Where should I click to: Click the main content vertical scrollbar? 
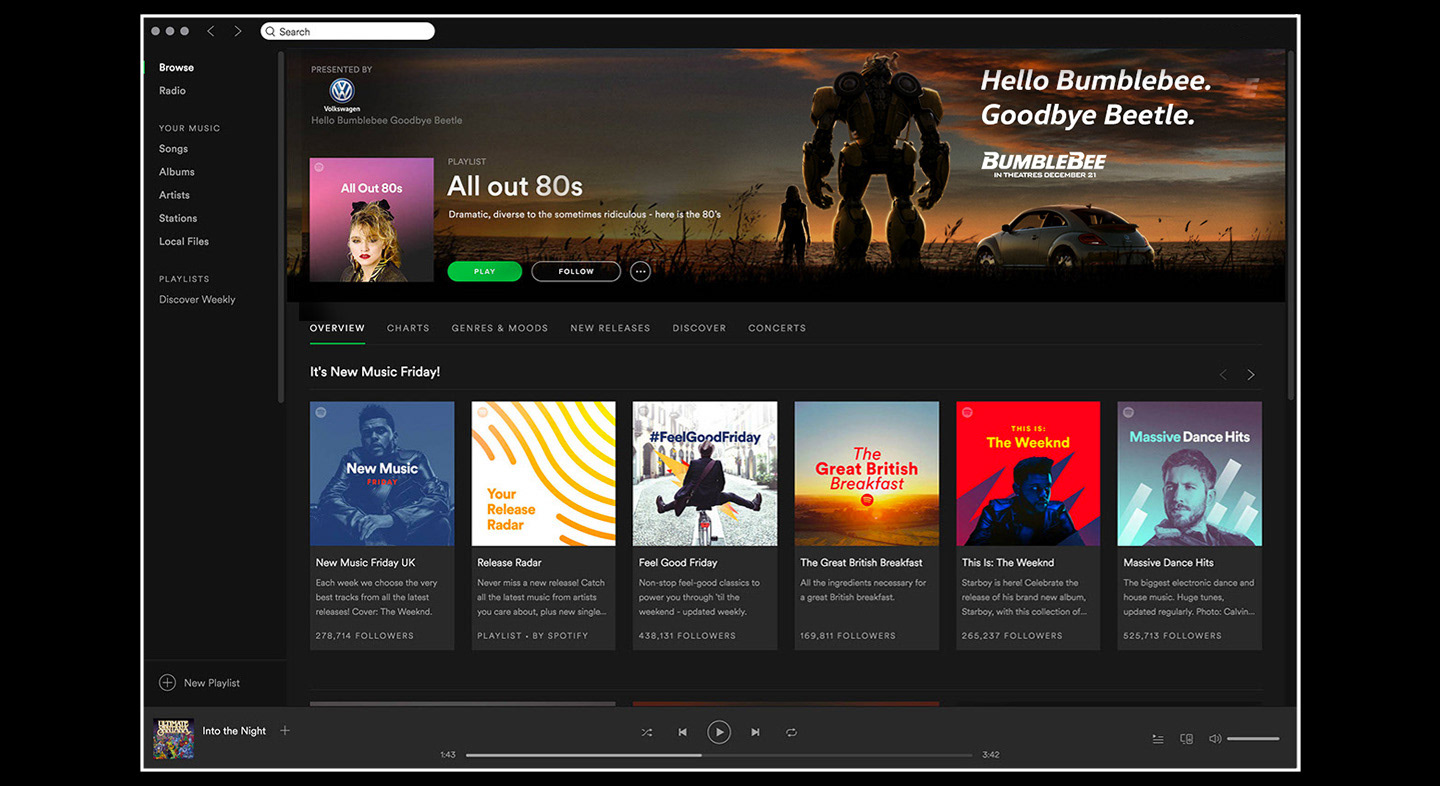(1291, 225)
